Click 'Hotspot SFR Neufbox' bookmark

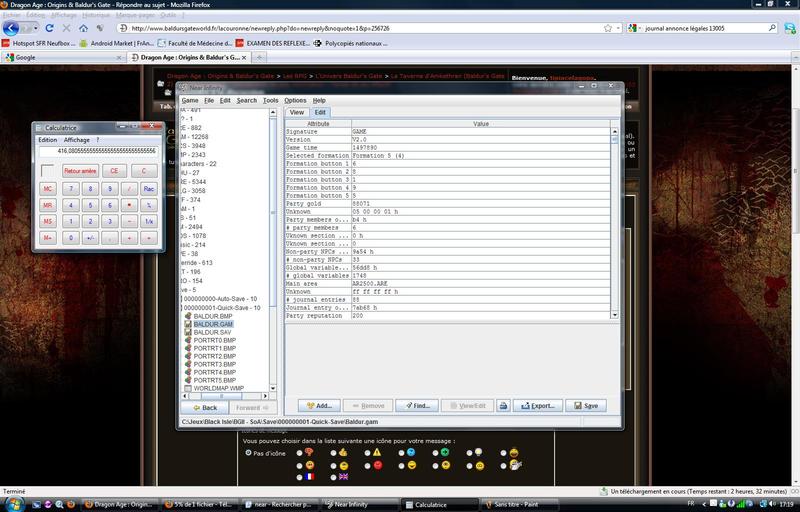click(39, 43)
